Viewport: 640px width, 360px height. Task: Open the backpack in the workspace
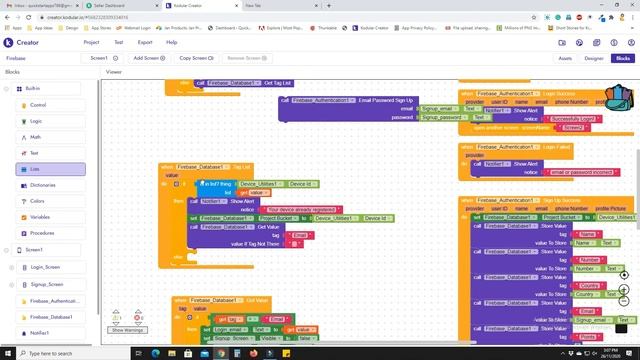click(x=619, y=98)
